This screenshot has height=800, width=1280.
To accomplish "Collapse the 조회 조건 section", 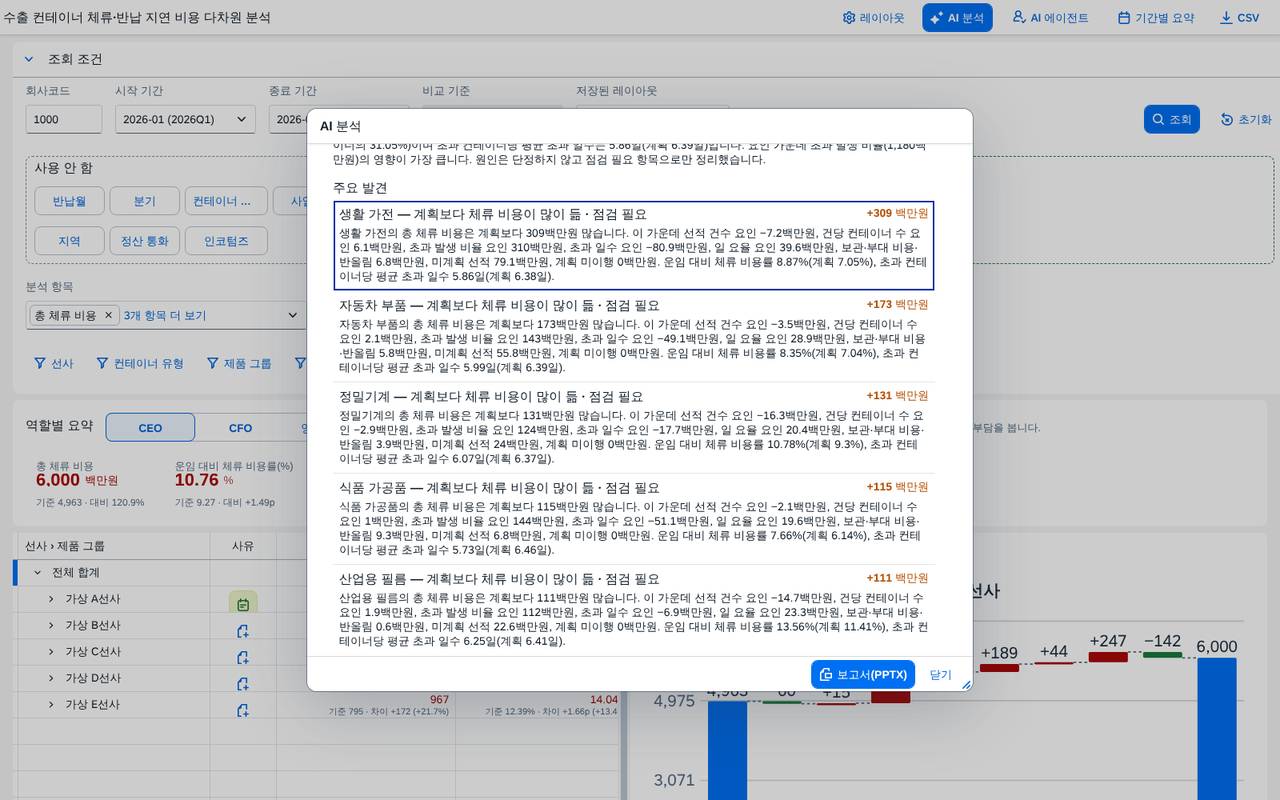I will [x=29, y=59].
